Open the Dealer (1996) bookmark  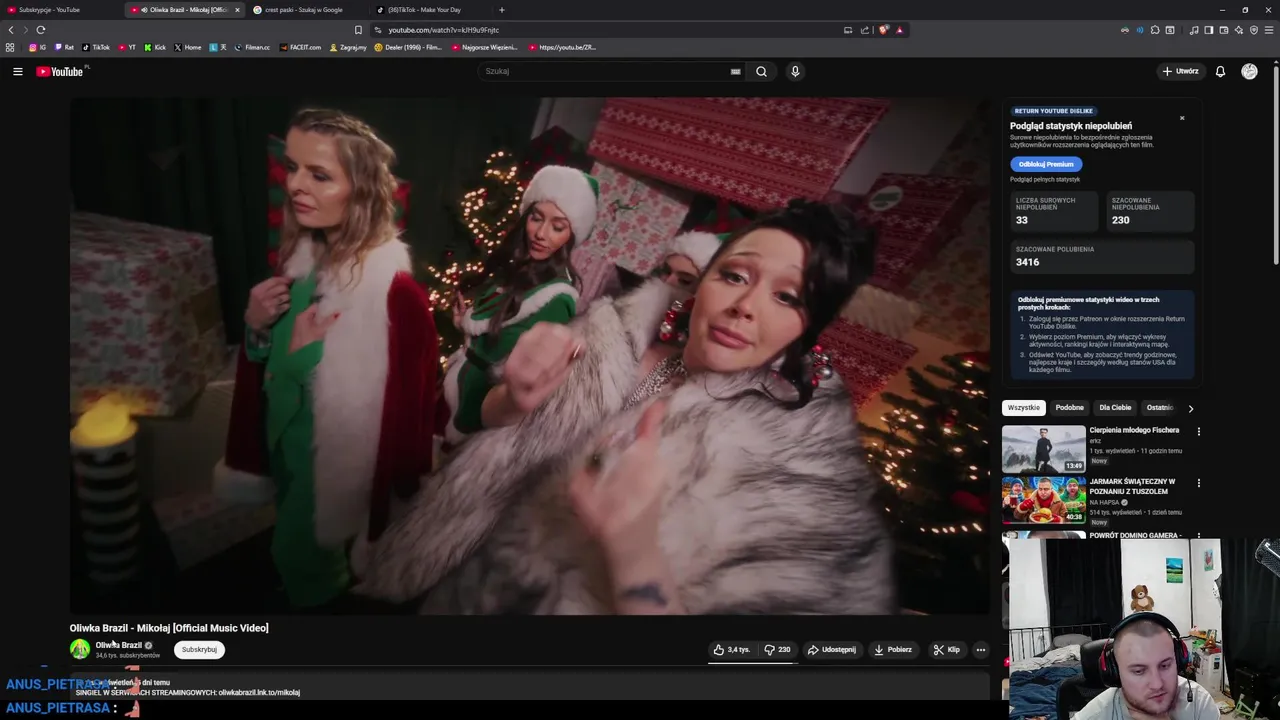(x=408, y=47)
